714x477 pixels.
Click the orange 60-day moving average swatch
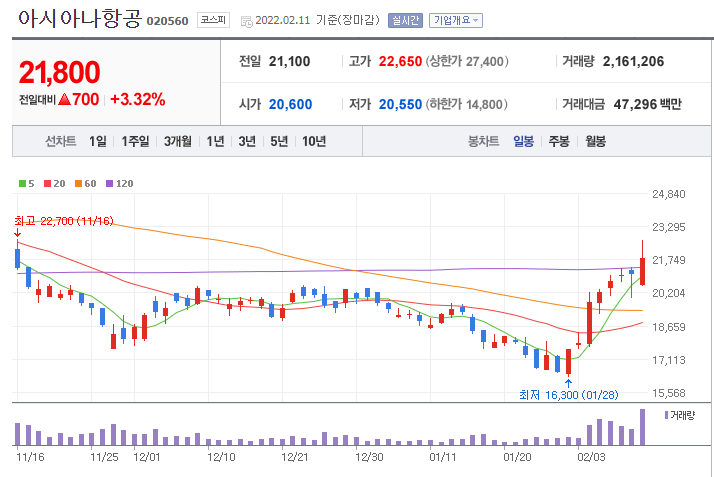point(78,183)
